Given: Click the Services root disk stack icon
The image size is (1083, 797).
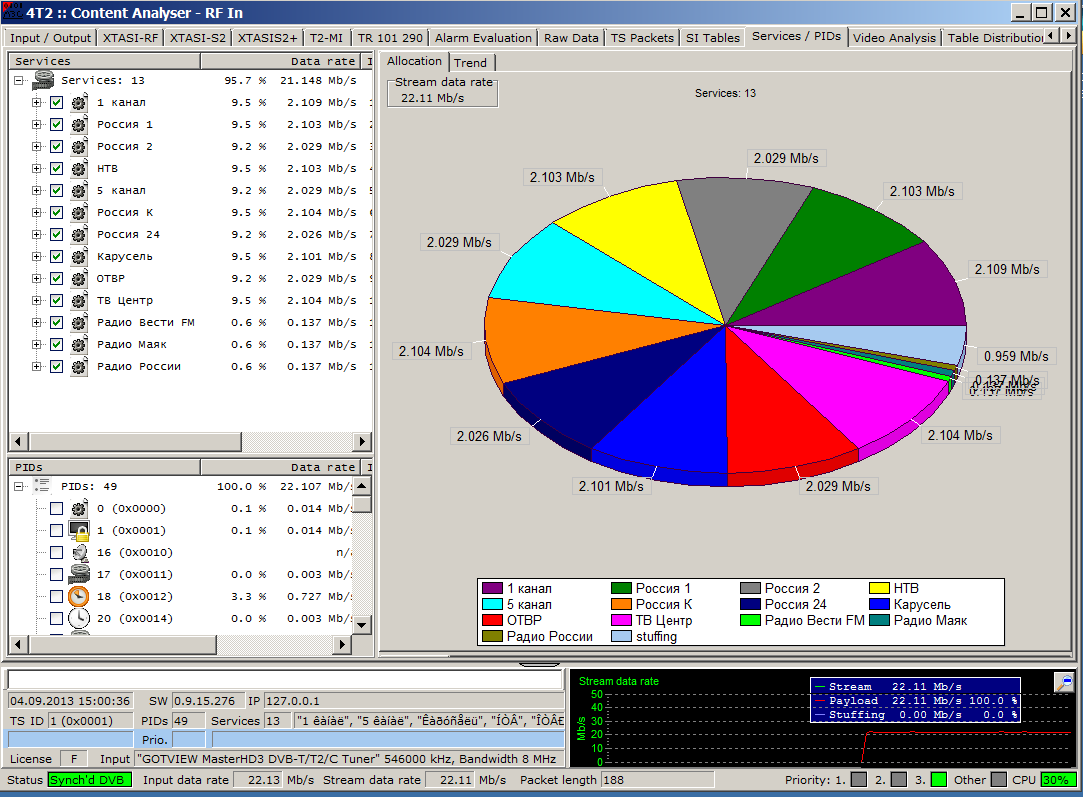Looking at the screenshot, I should point(43,81).
